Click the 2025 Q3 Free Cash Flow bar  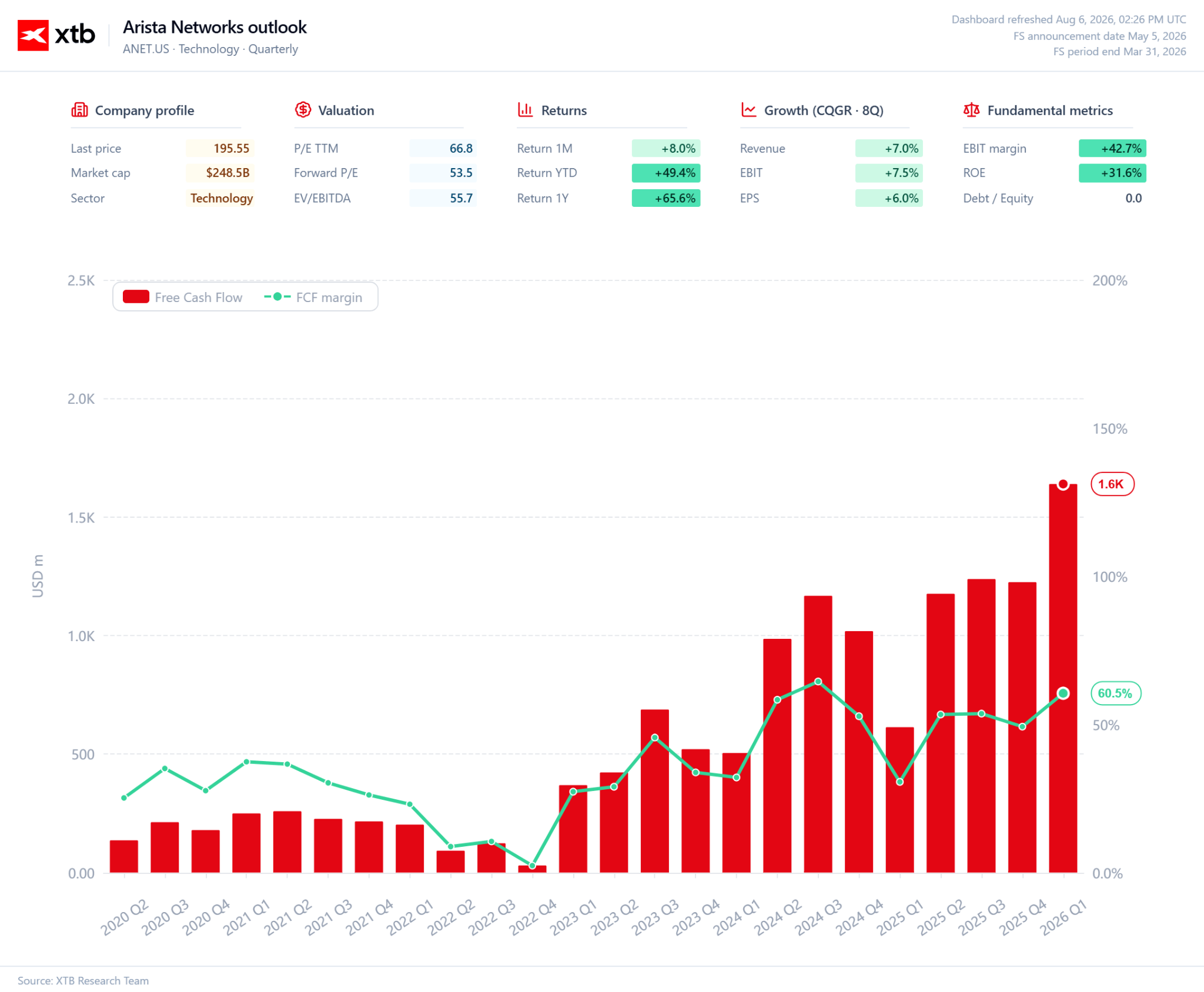click(982, 726)
